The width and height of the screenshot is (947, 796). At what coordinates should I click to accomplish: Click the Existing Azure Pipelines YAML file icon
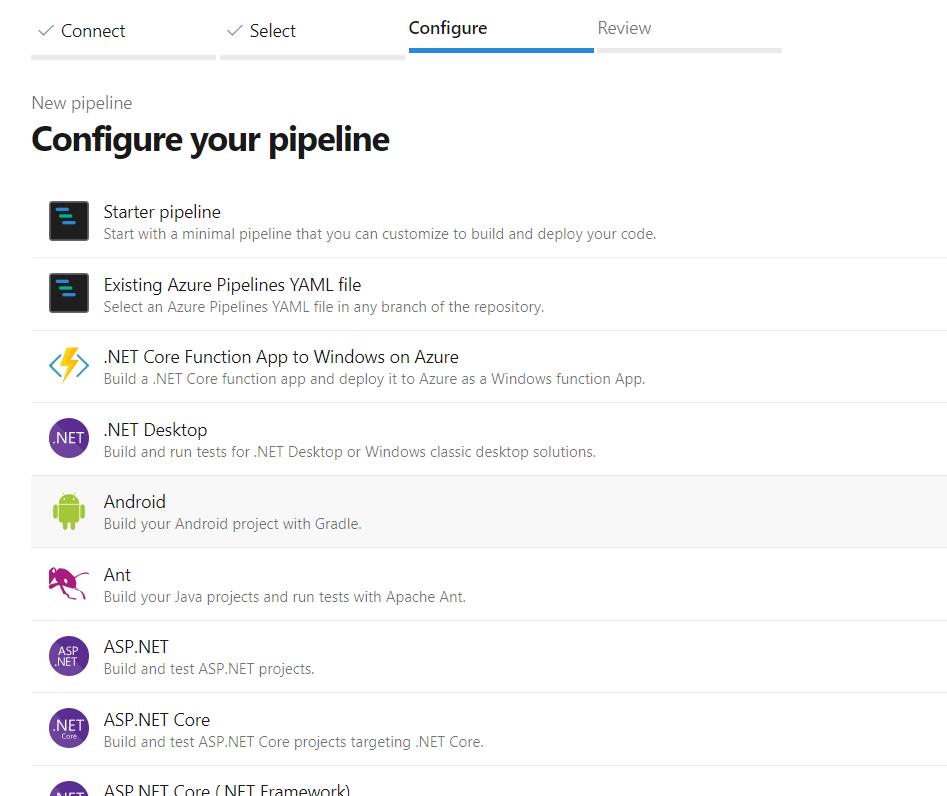point(69,293)
